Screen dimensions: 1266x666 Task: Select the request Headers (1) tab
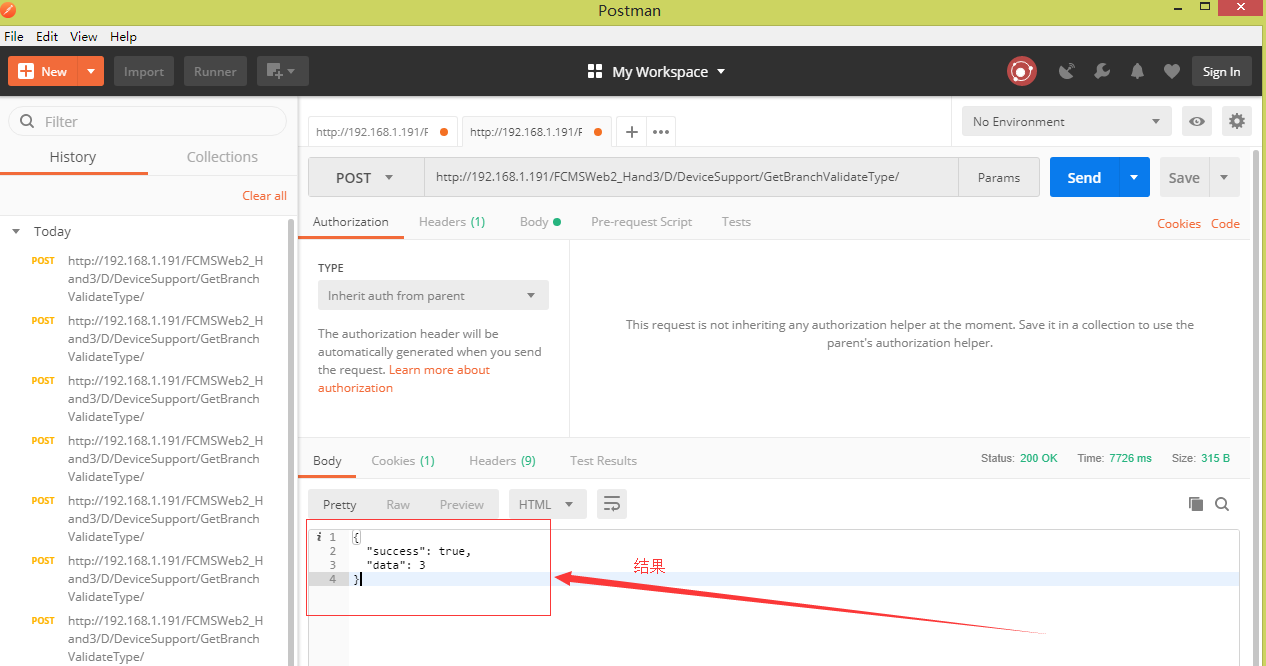(452, 222)
